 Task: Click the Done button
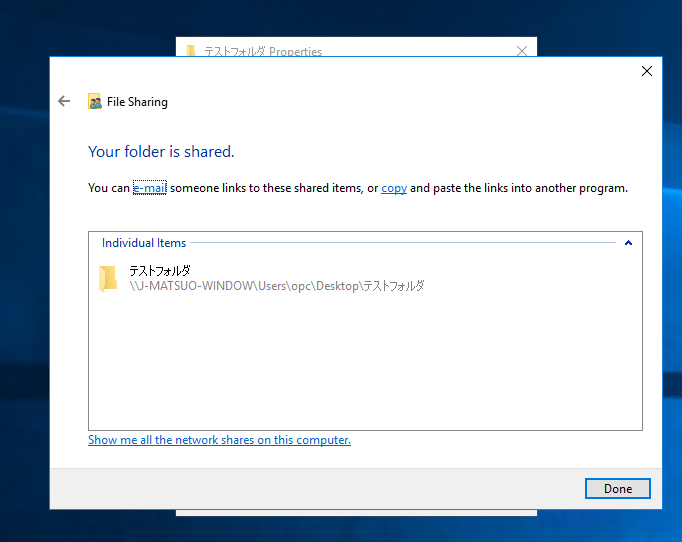(x=618, y=488)
